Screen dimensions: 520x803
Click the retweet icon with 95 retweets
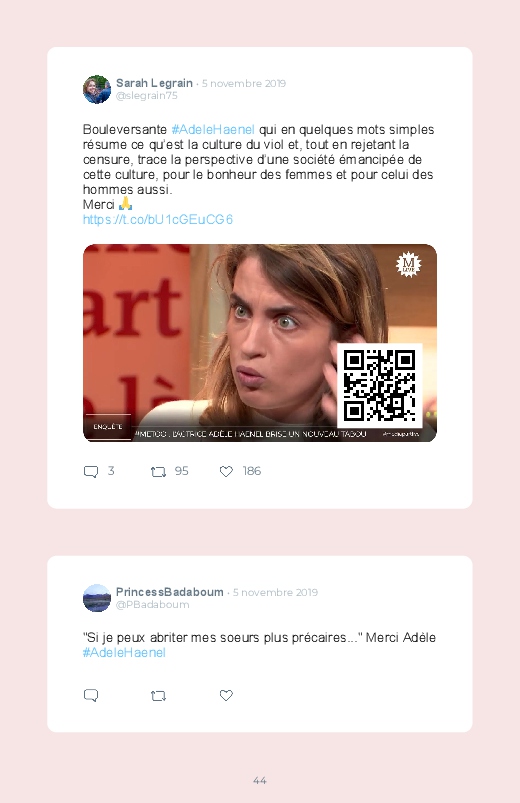pos(158,472)
